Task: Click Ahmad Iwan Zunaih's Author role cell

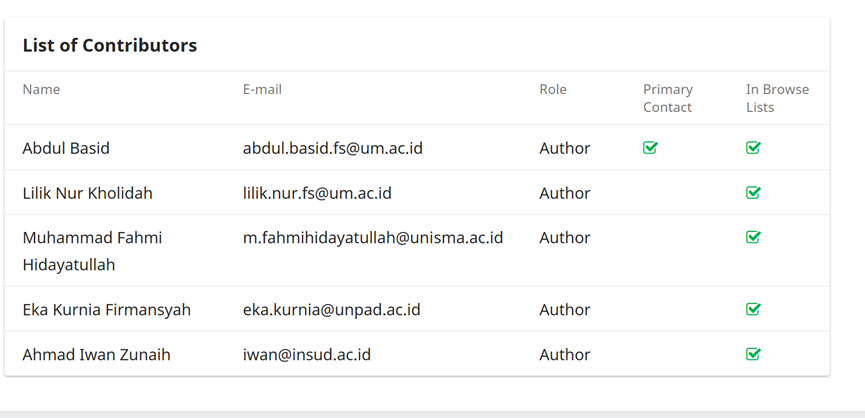Action: point(564,355)
